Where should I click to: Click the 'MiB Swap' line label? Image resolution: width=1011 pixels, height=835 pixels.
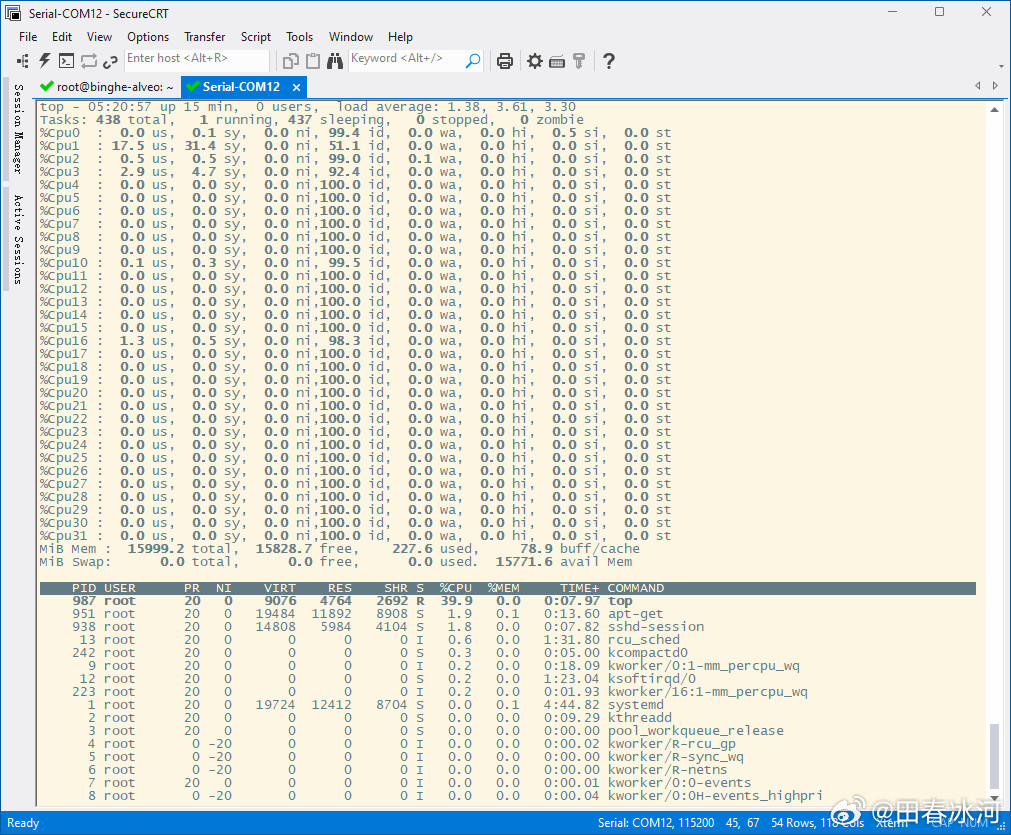[x=75, y=562]
